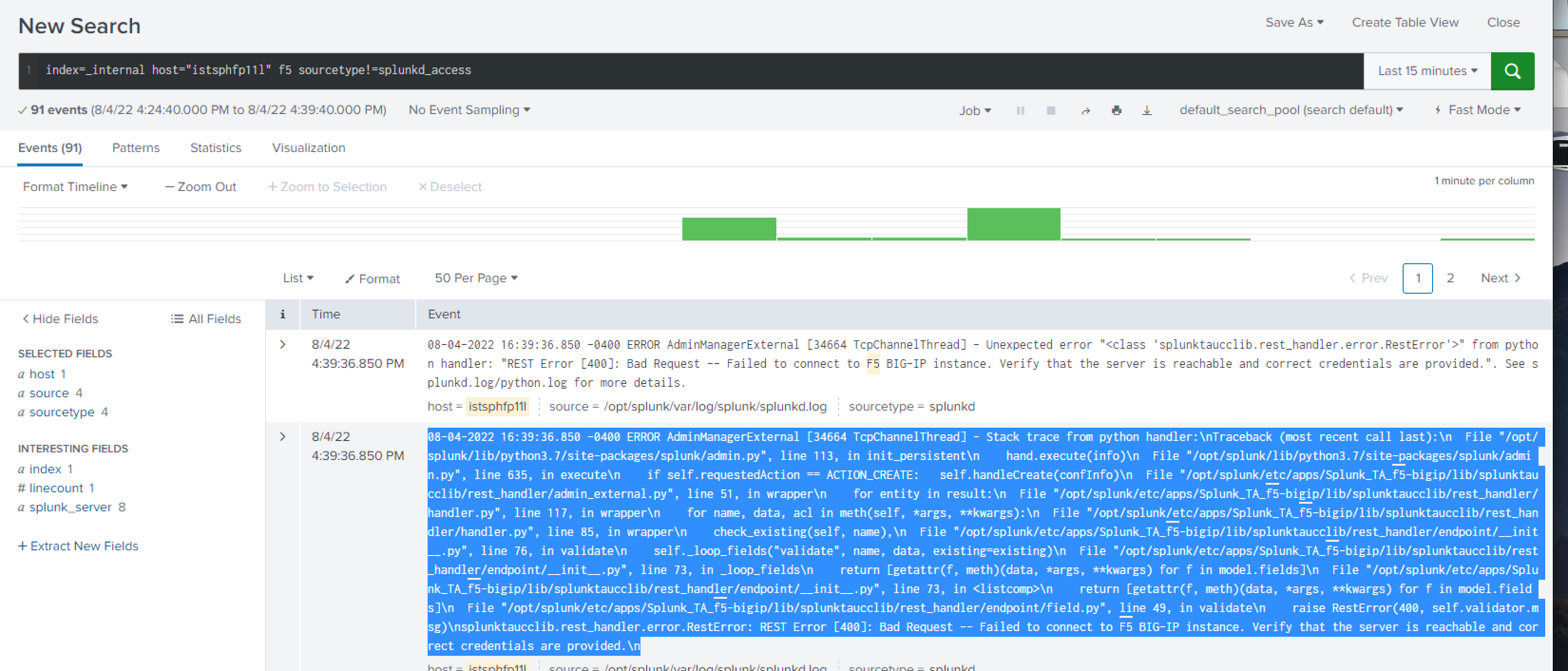The width and height of the screenshot is (1568, 671).
Task: Switch to the Statistics tab
Action: pos(215,148)
